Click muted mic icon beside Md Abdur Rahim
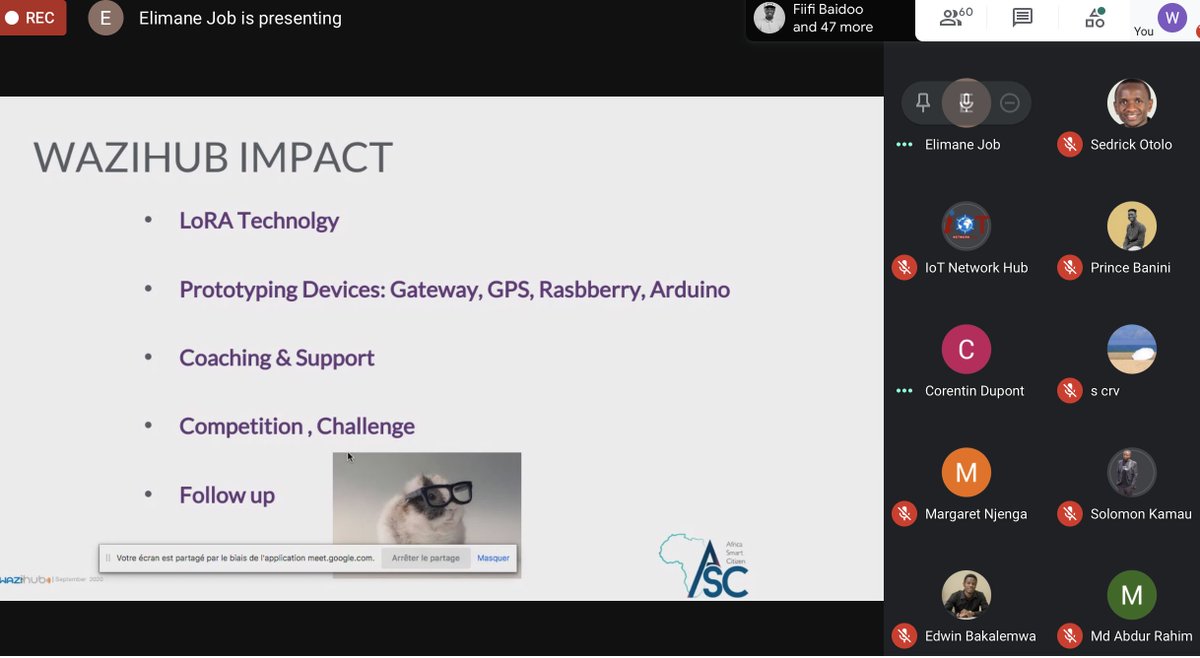This screenshot has height=658, width=1200. click(x=1069, y=636)
